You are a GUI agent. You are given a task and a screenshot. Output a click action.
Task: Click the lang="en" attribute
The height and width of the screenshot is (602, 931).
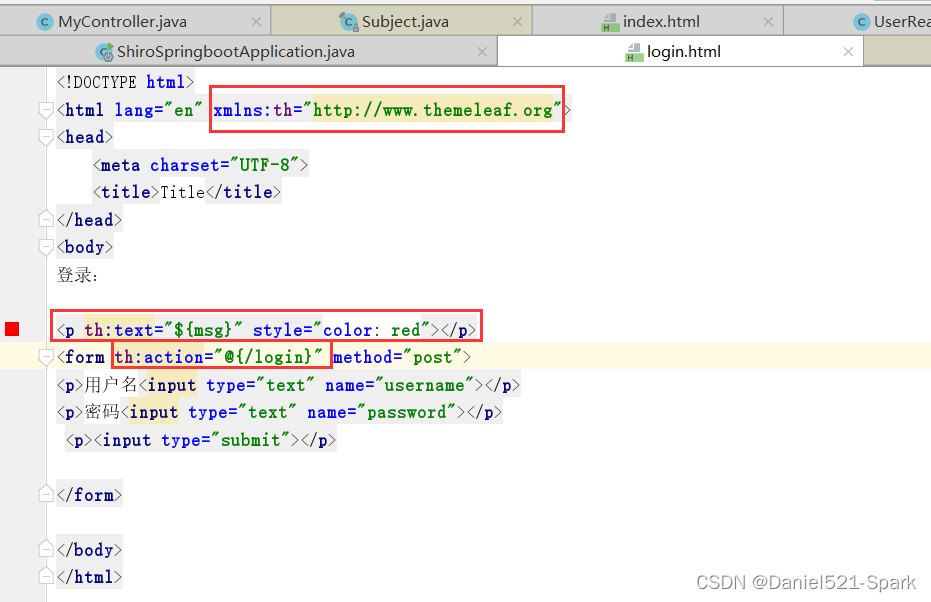[x=159, y=110]
